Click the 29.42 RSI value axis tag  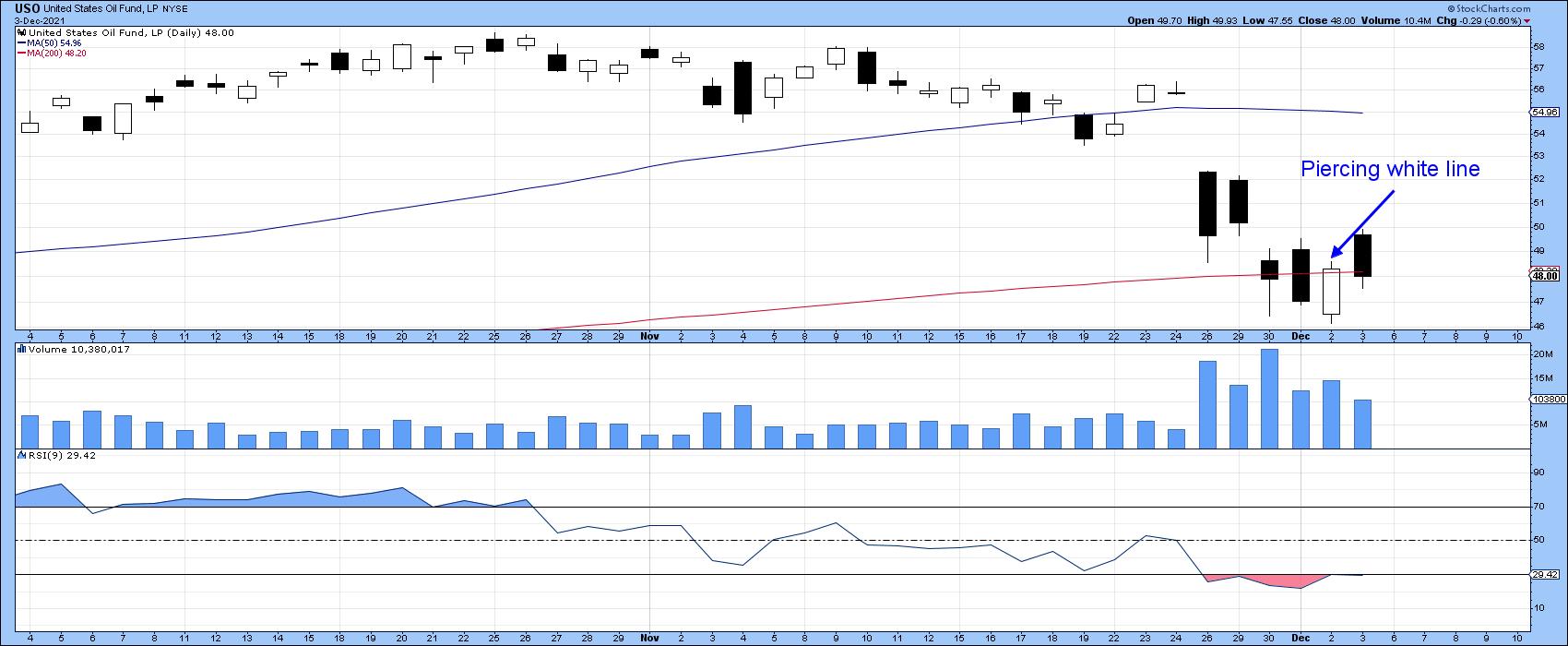coord(1546,574)
